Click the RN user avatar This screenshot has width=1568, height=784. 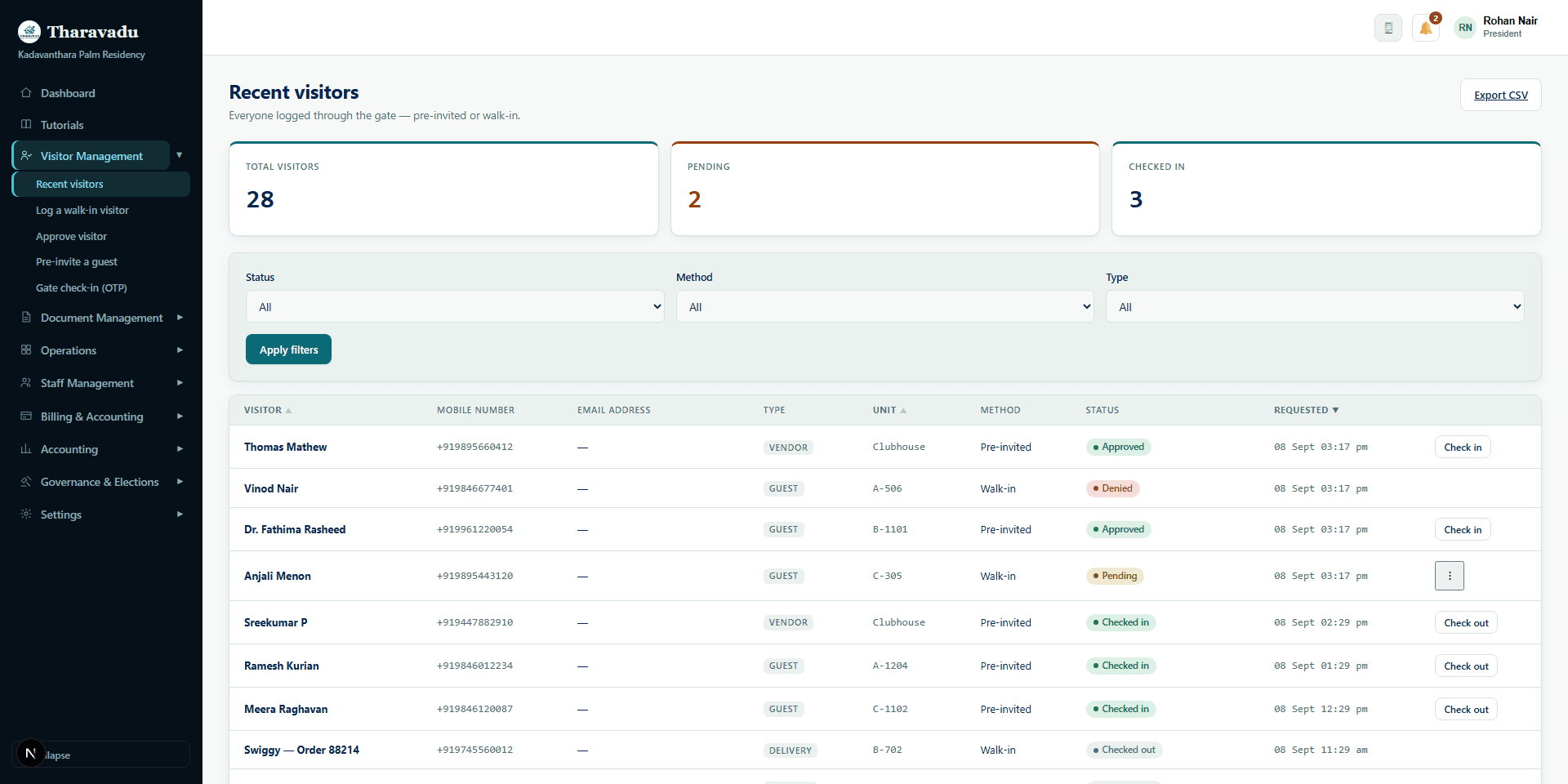click(1465, 28)
